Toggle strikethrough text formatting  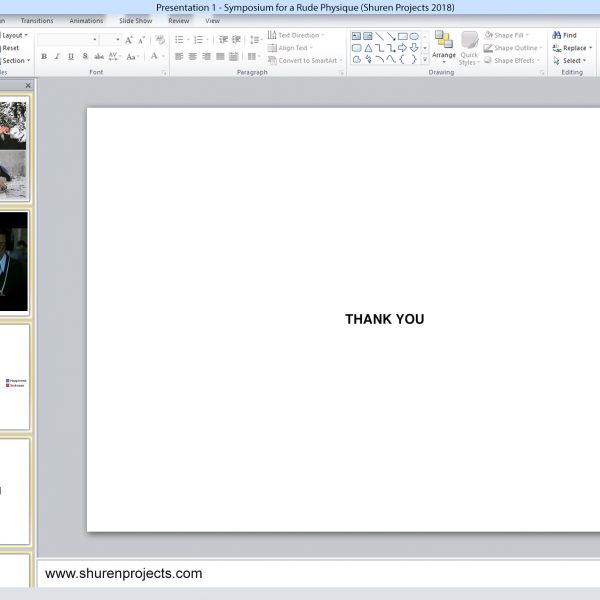pyautogui.click(x=99, y=57)
